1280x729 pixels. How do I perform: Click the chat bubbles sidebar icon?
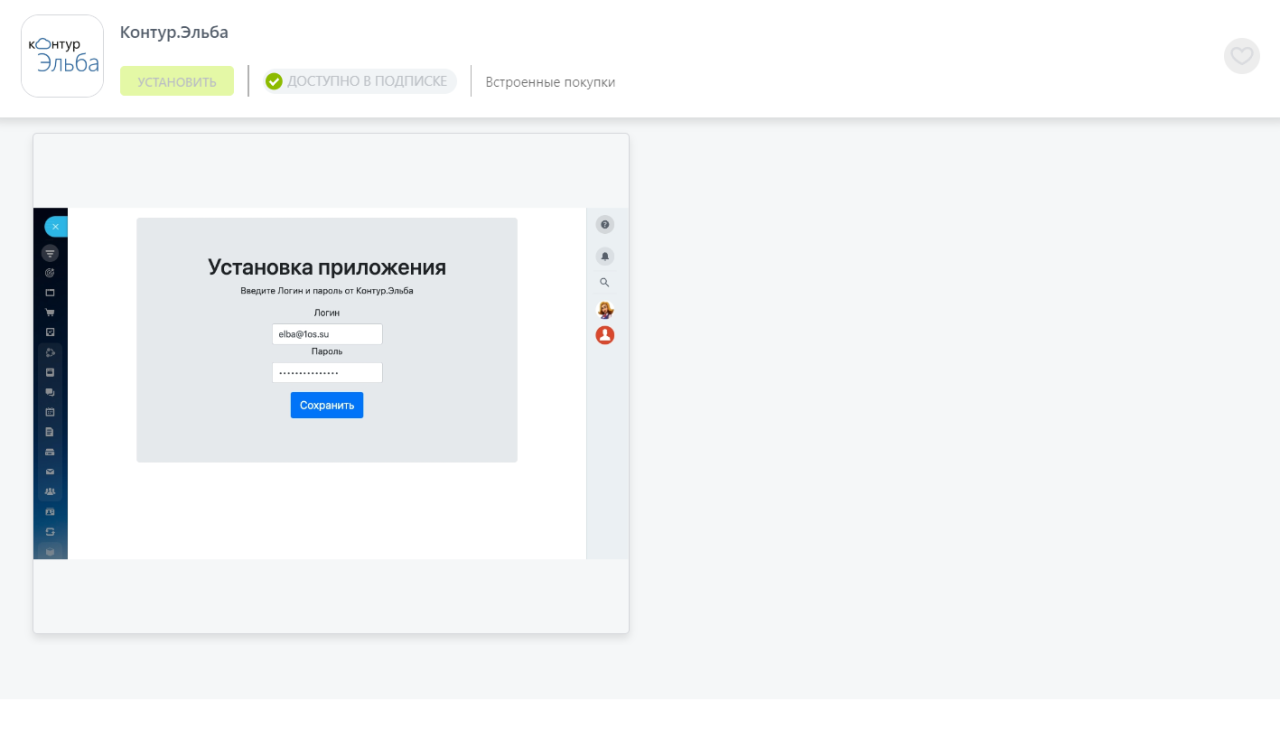(x=50, y=392)
